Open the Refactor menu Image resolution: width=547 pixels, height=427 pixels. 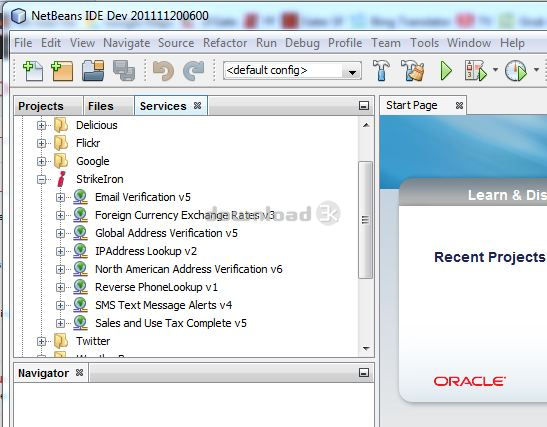point(225,43)
